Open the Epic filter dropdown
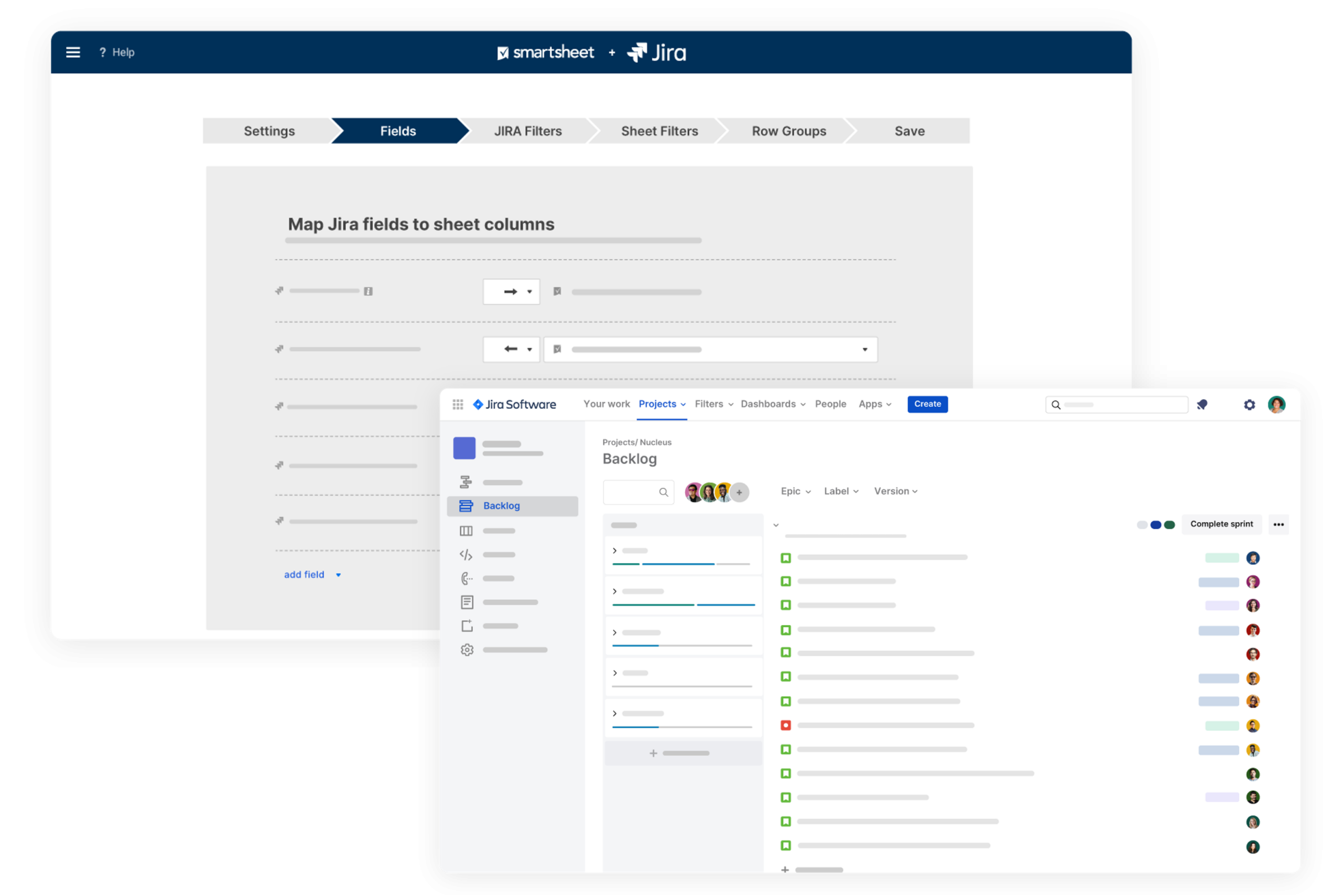1342x896 pixels. 795,491
